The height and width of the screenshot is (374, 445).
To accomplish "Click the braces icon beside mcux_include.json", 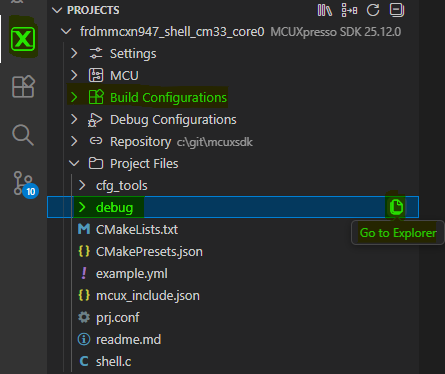I will (x=84, y=295).
